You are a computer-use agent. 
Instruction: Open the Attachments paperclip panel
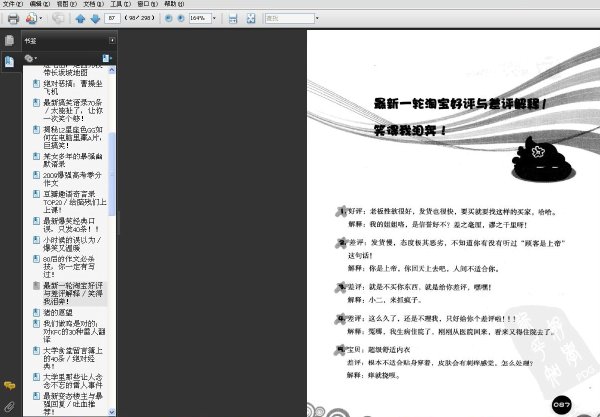pos(10,407)
